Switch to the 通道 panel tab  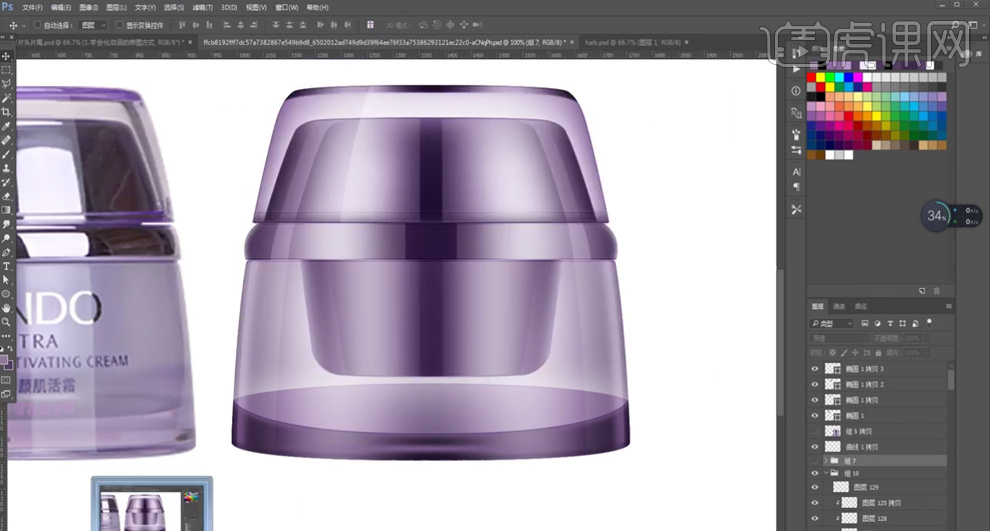point(839,306)
